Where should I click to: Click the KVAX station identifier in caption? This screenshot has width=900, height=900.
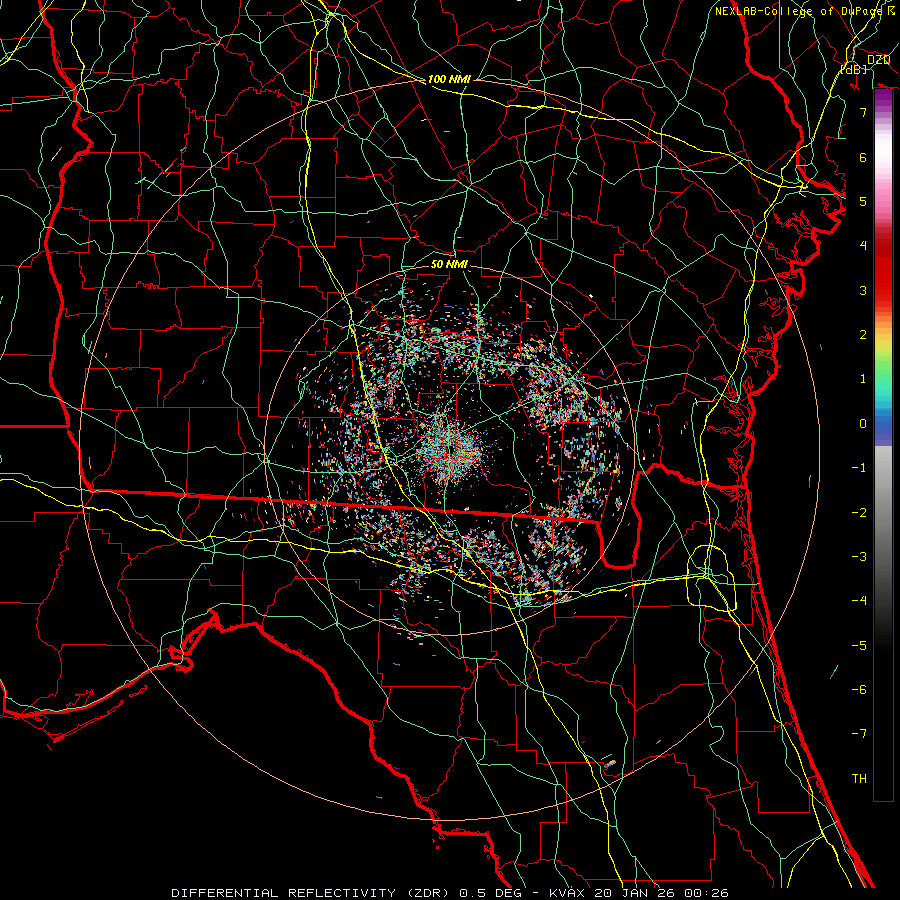(x=568, y=893)
